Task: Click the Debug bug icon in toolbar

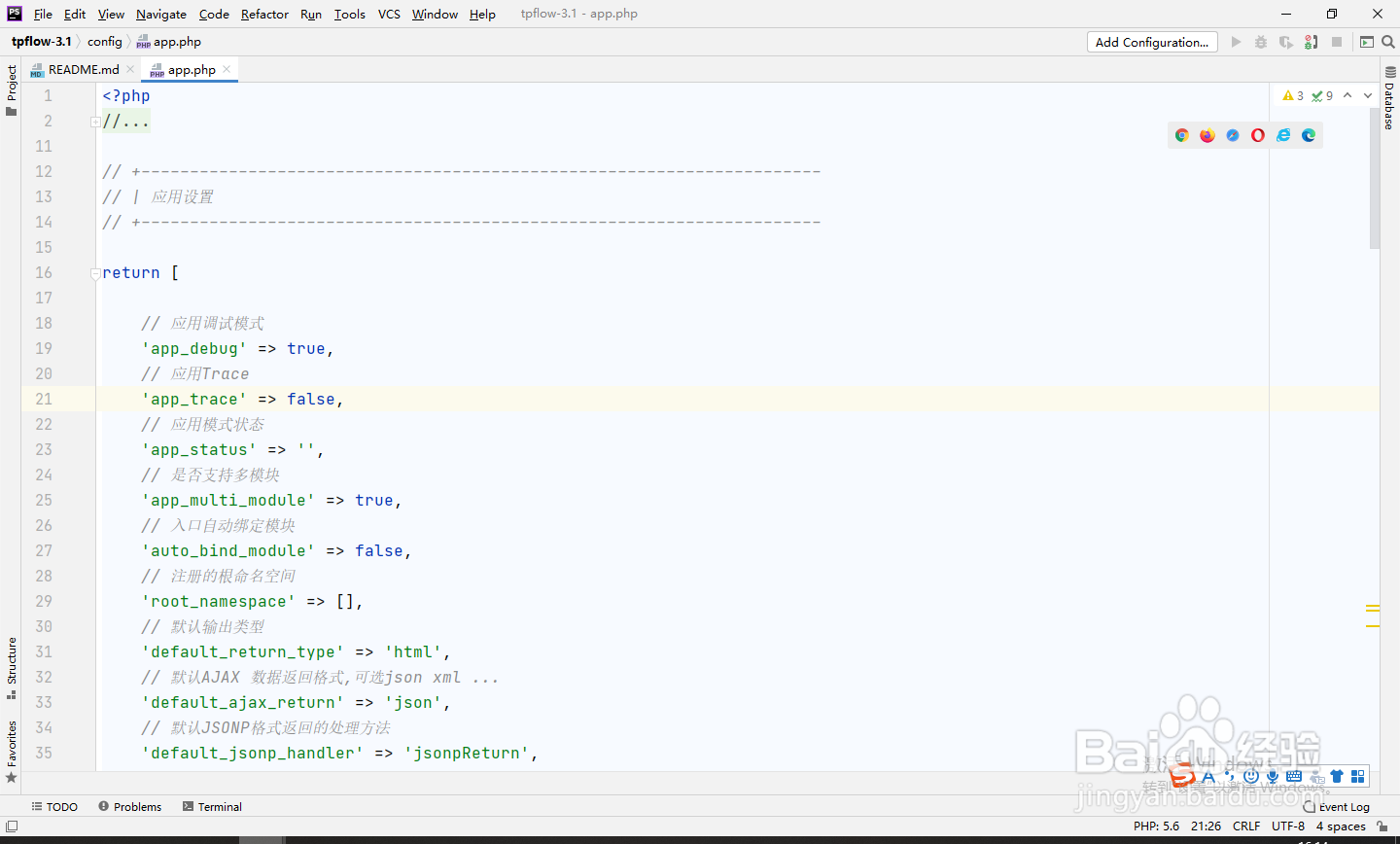Action: coord(1261,42)
